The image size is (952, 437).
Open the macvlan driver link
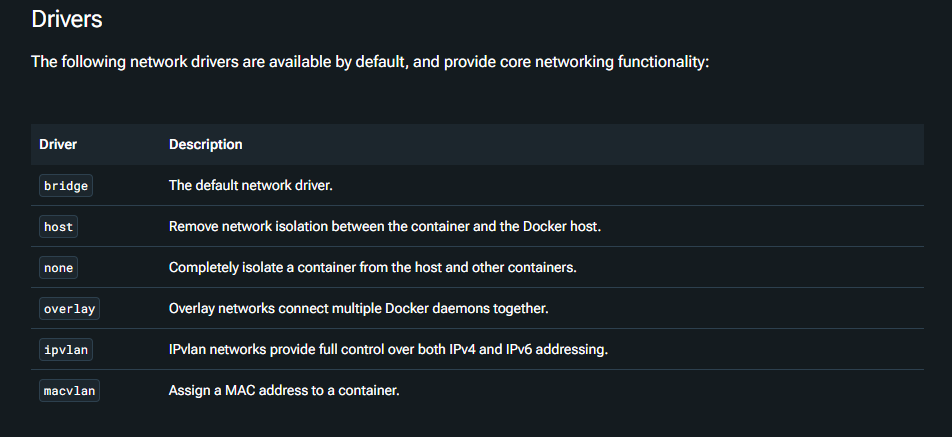click(x=69, y=391)
